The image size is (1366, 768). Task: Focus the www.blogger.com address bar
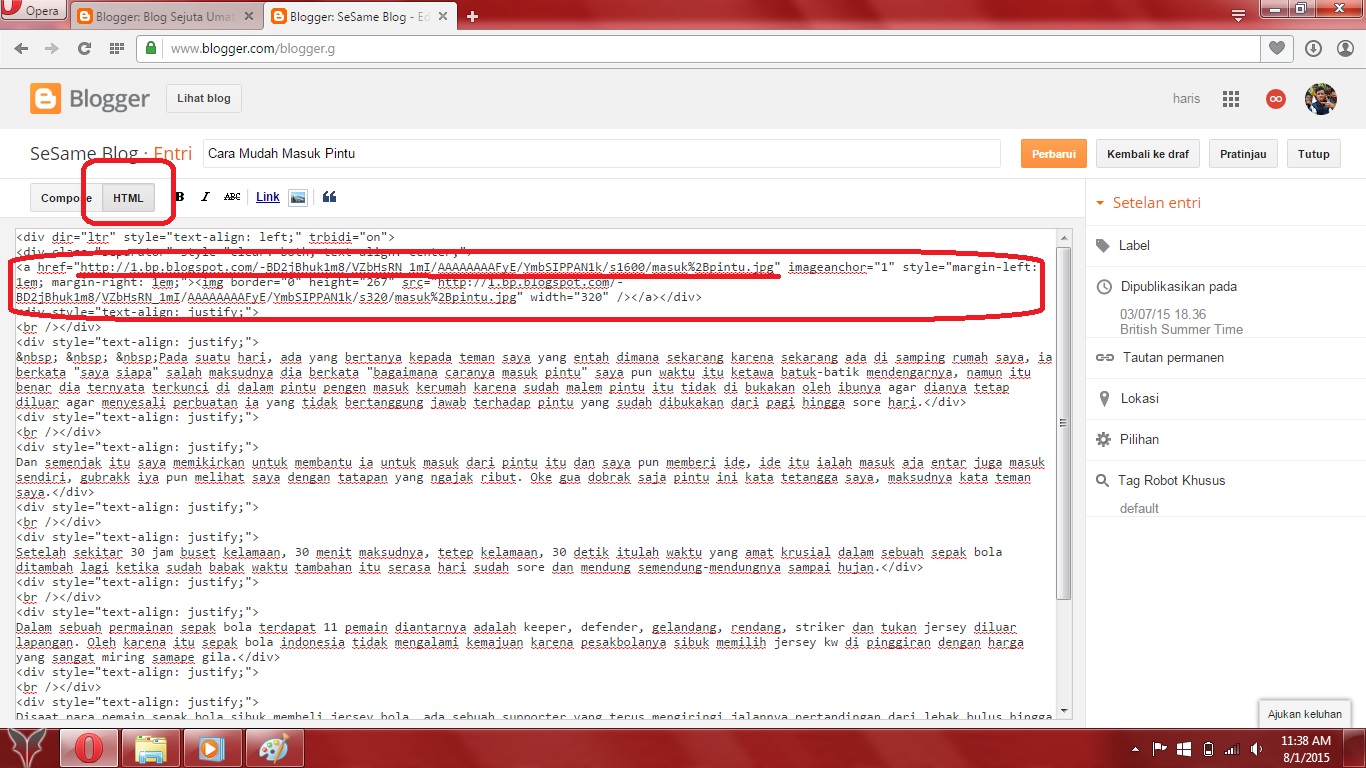tap(700, 48)
